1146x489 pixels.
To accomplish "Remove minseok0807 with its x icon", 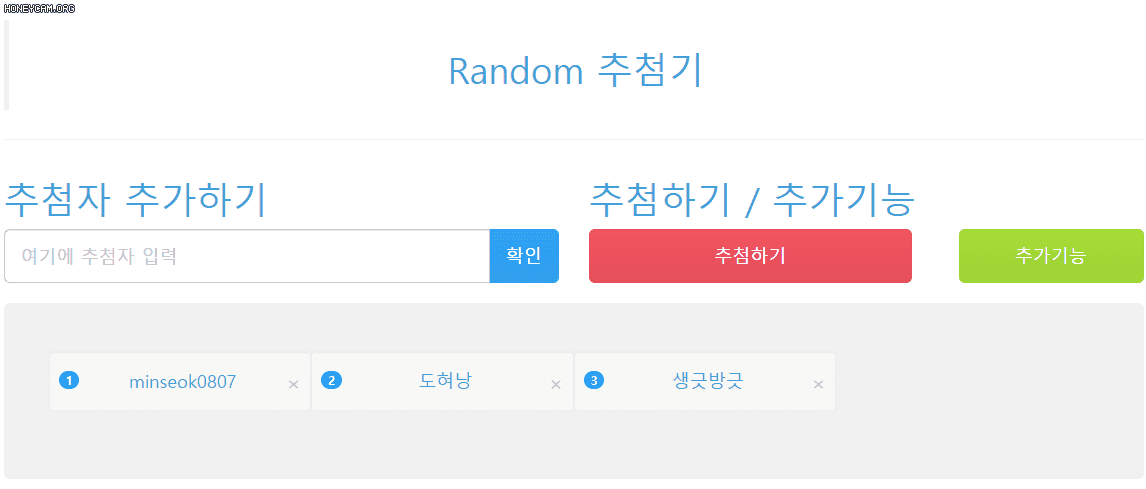I will (293, 384).
